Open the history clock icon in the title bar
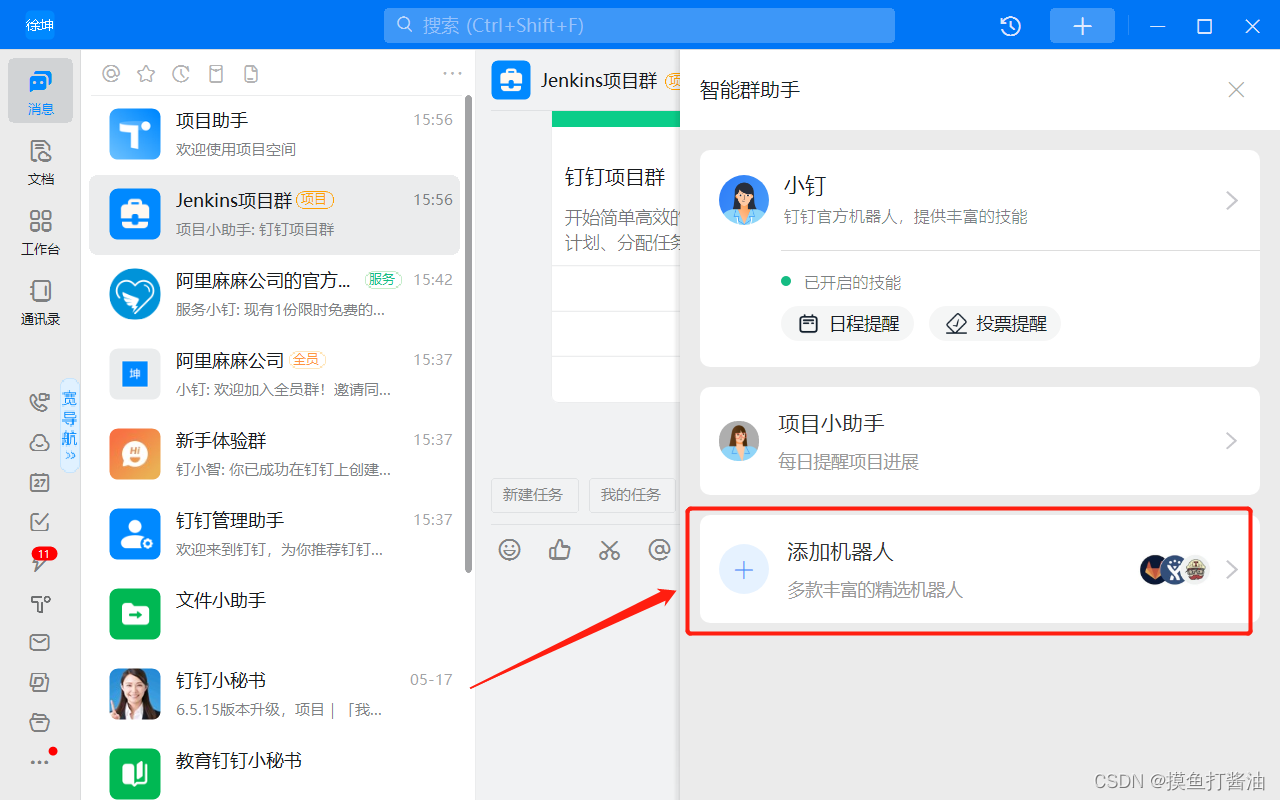Image resolution: width=1280 pixels, height=800 pixels. click(x=1011, y=26)
